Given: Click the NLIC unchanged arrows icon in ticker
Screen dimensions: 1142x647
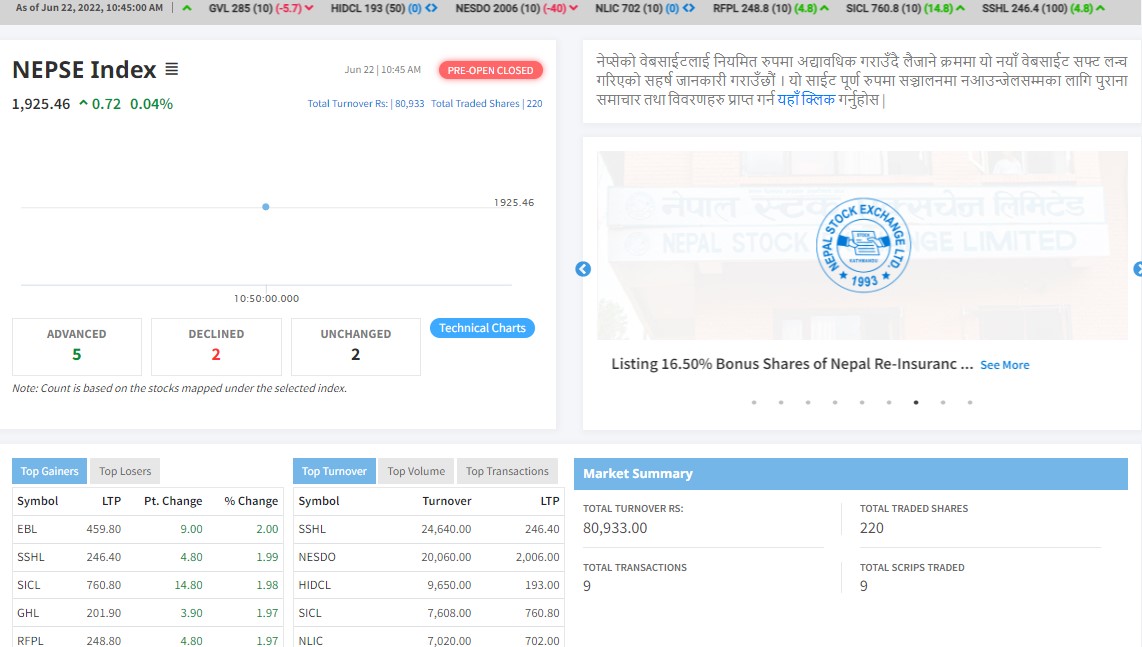Looking at the screenshot, I should coord(688,8).
